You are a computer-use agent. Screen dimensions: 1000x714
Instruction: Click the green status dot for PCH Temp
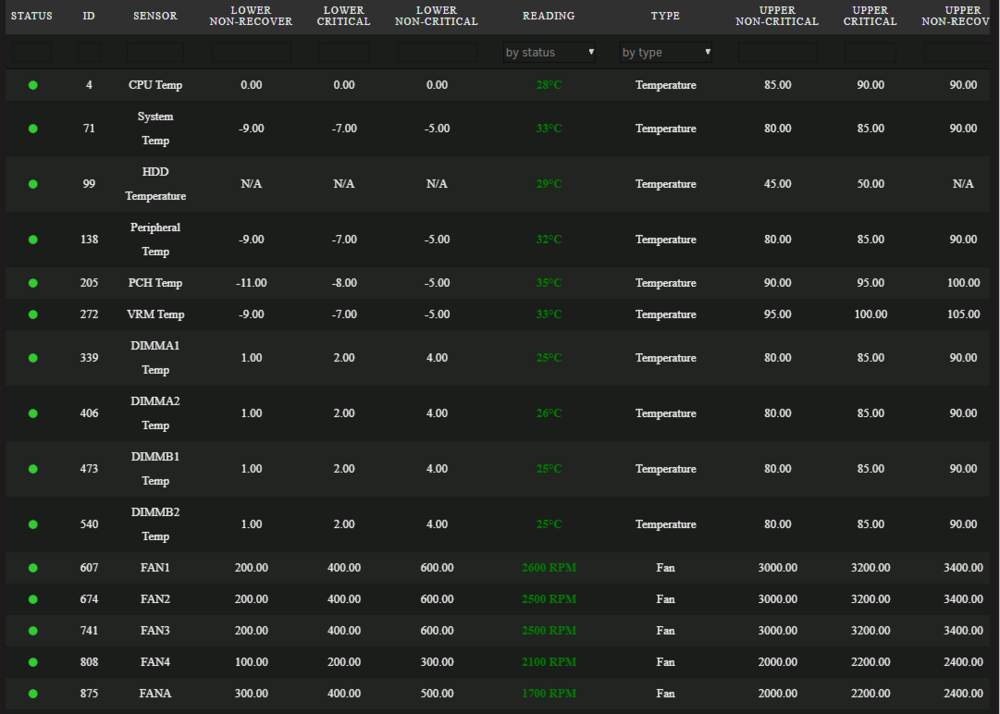pos(33,282)
